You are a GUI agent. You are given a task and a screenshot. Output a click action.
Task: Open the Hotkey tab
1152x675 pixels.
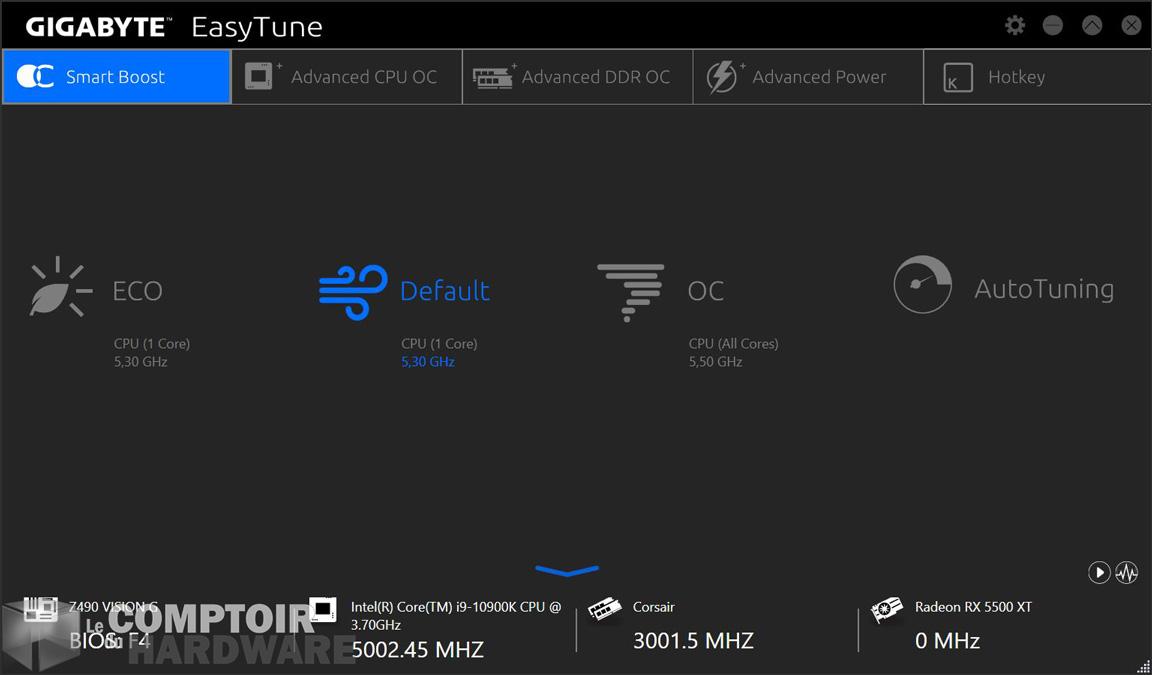pyautogui.click(x=1037, y=76)
